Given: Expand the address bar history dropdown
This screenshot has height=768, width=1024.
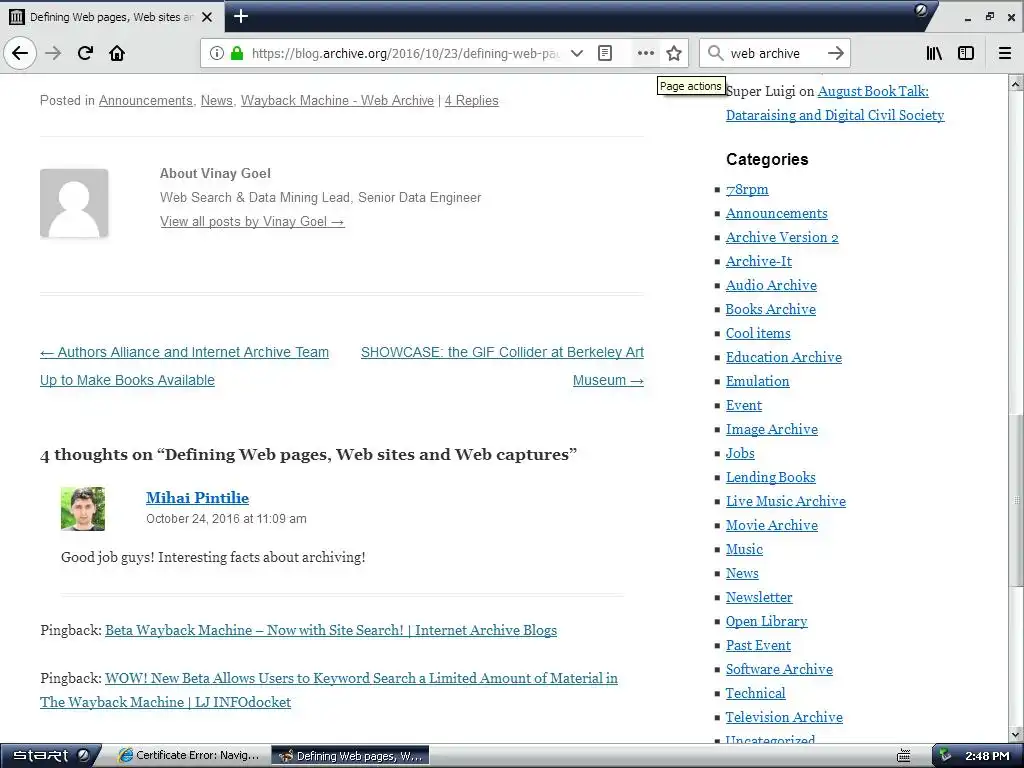Looking at the screenshot, I should point(577,53).
